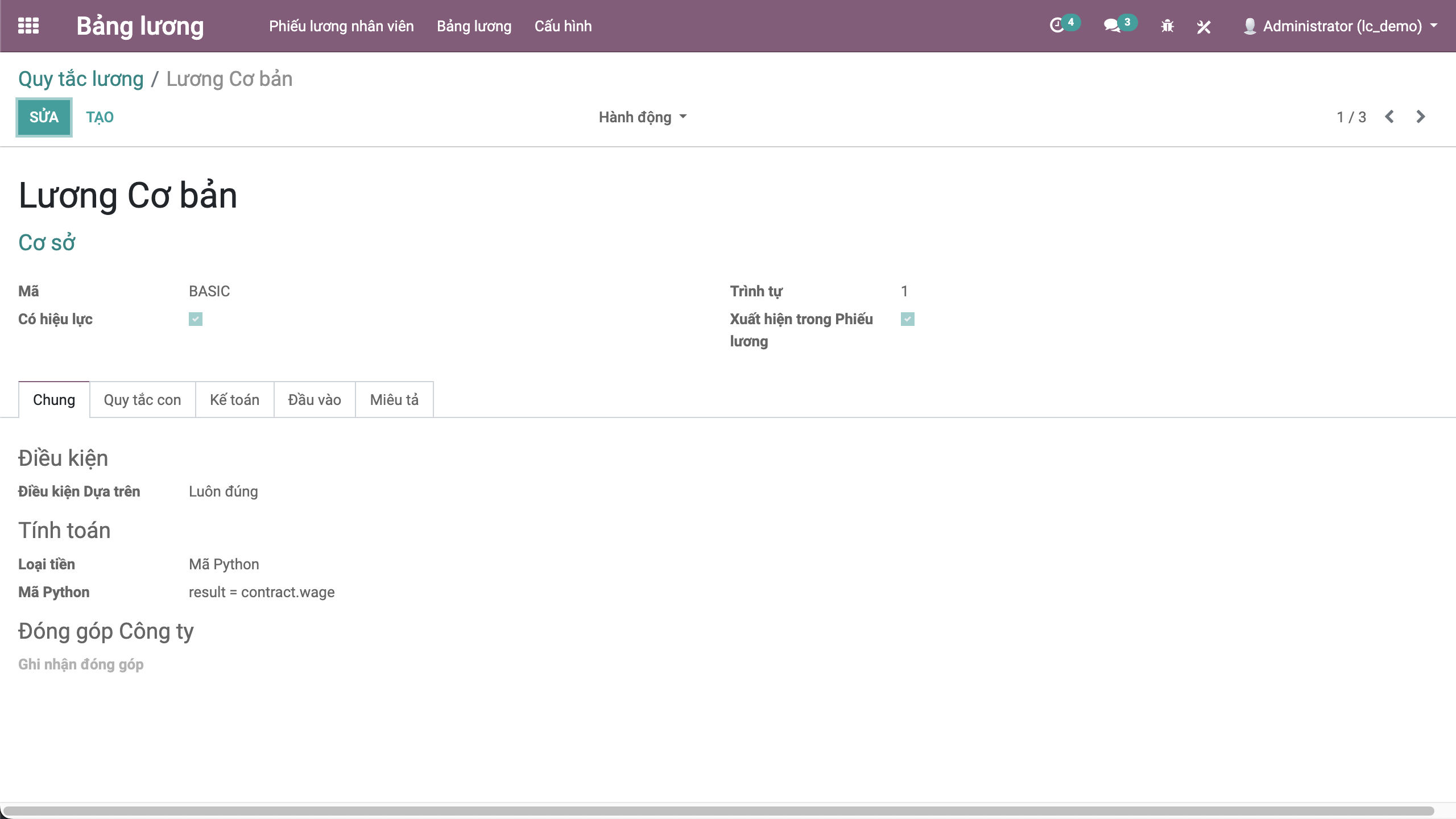Click the SỬA button
The width and height of the screenshot is (1456, 819).
click(44, 117)
